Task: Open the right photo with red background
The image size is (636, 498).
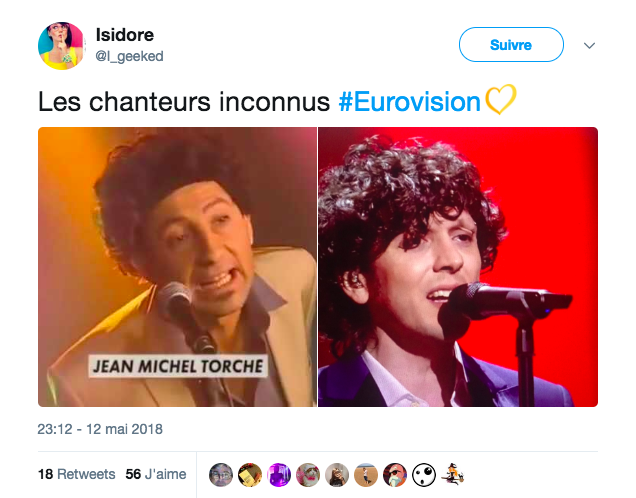Action: point(458,267)
